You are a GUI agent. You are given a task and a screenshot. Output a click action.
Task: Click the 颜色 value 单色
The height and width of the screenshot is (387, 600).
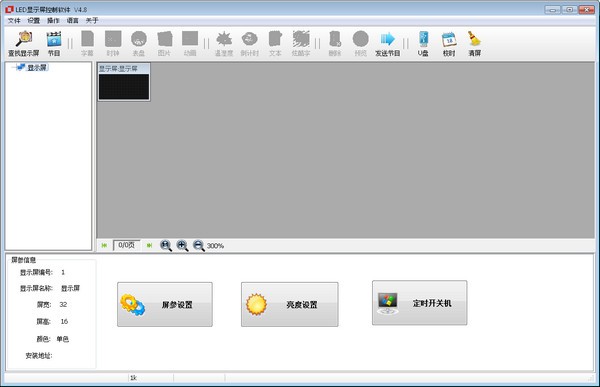click(63, 339)
